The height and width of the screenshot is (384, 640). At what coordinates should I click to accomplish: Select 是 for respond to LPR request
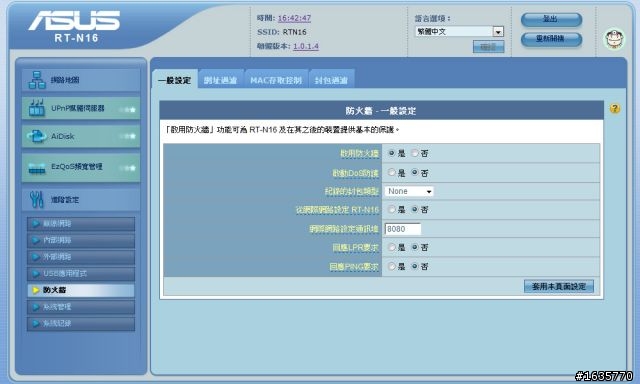[x=391, y=247]
